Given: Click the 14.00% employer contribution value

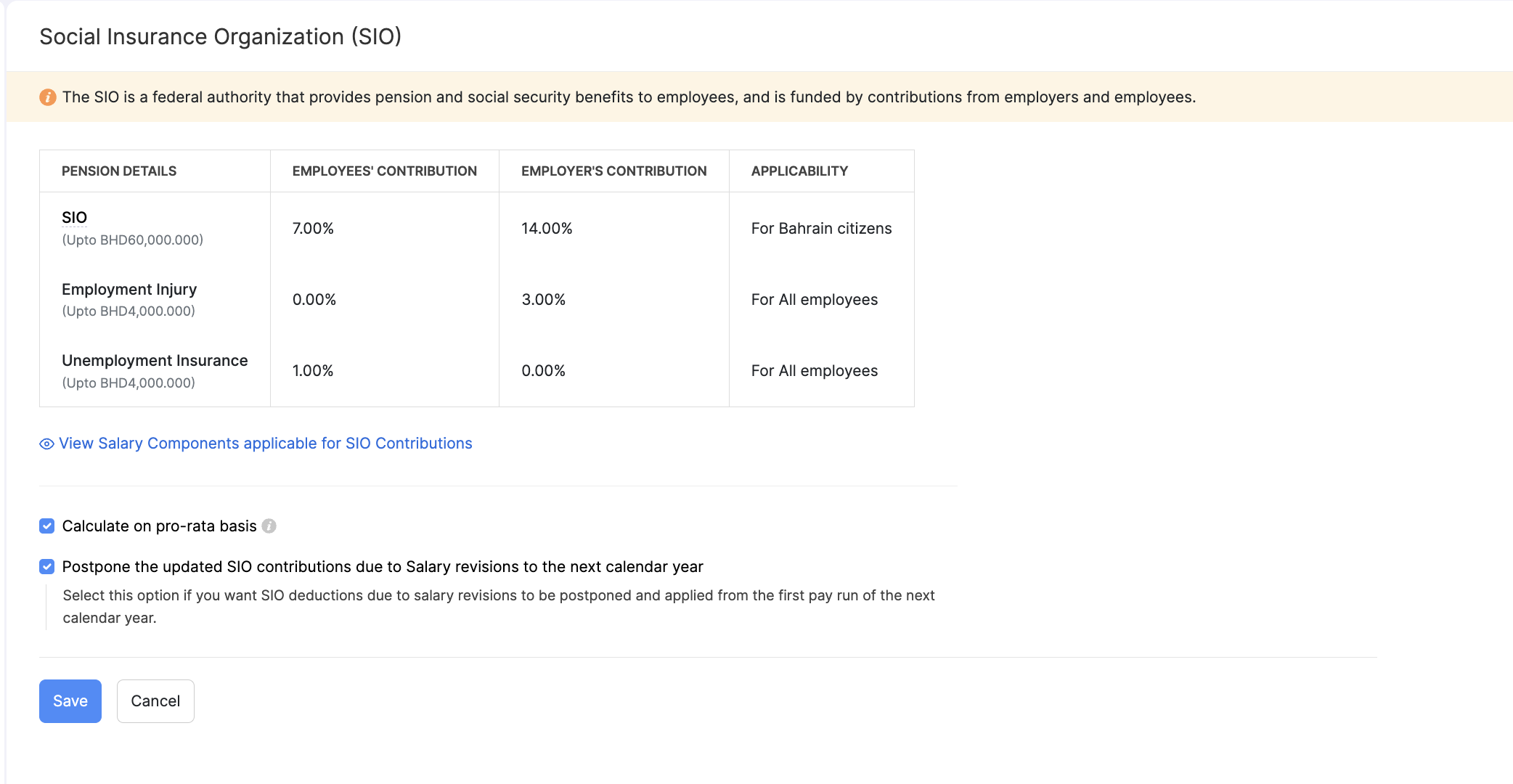Looking at the screenshot, I should coord(547,229).
